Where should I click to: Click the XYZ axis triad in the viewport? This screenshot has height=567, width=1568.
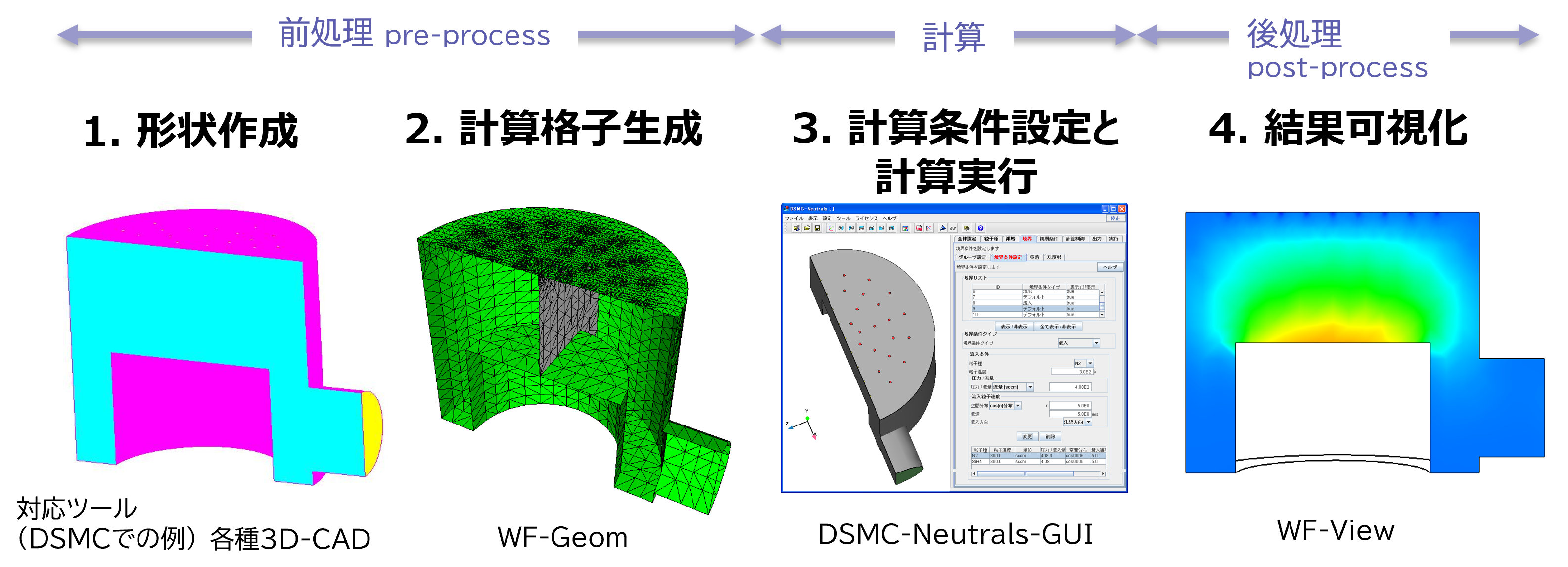803,425
